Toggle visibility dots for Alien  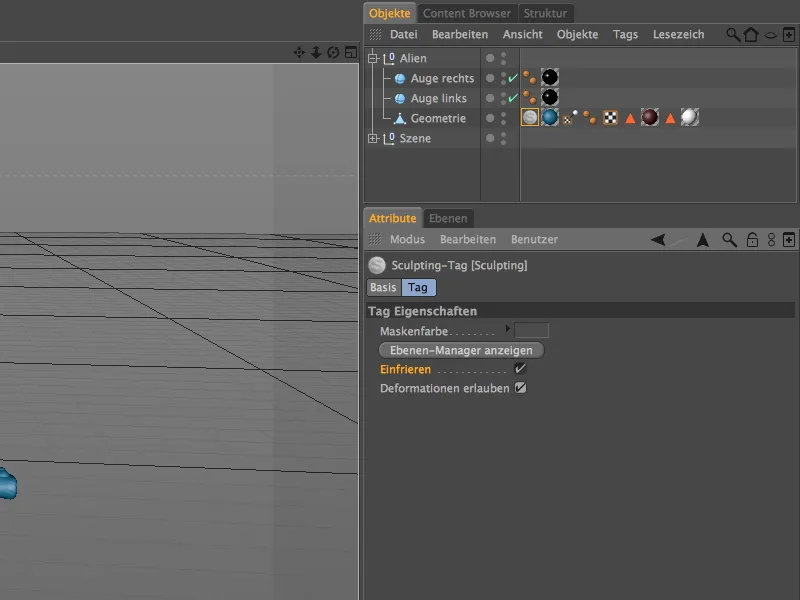[504, 58]
